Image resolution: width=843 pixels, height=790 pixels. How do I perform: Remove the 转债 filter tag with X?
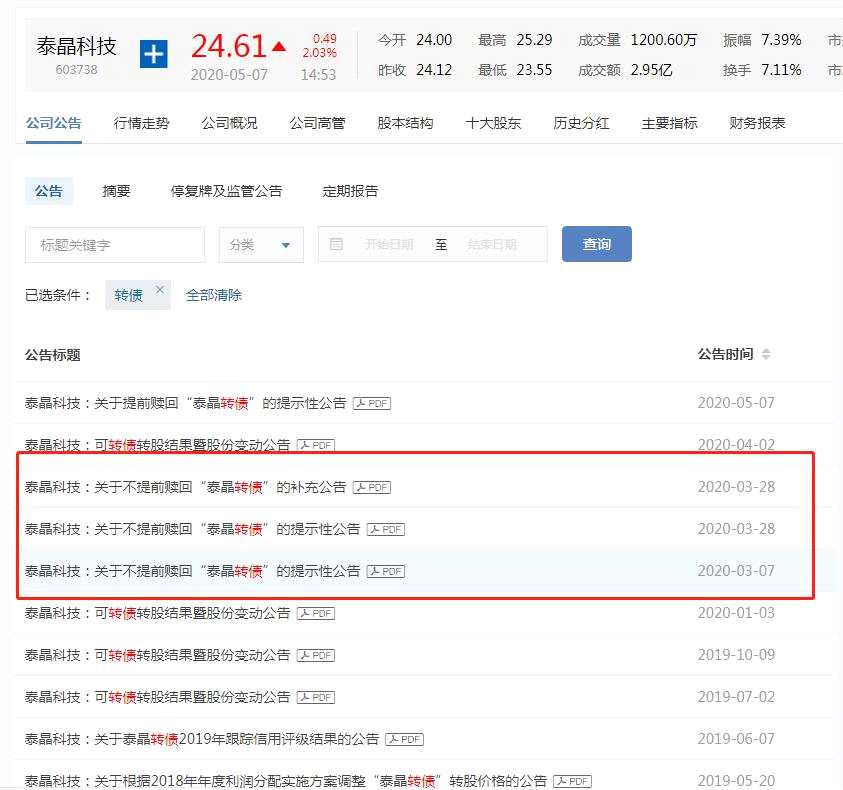click(160, 289)
